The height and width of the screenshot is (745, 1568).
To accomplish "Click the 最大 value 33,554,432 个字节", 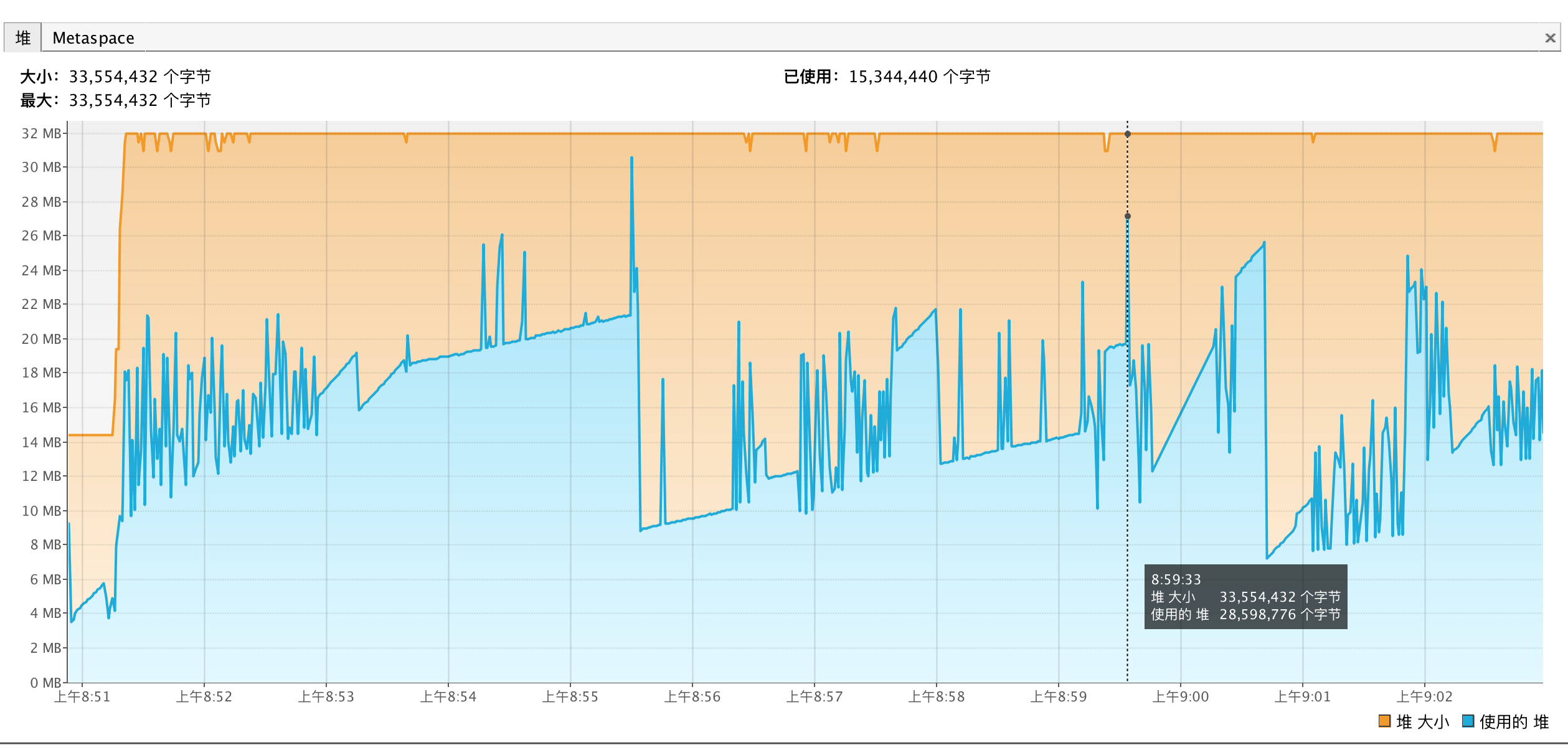I will click(140, 100).
